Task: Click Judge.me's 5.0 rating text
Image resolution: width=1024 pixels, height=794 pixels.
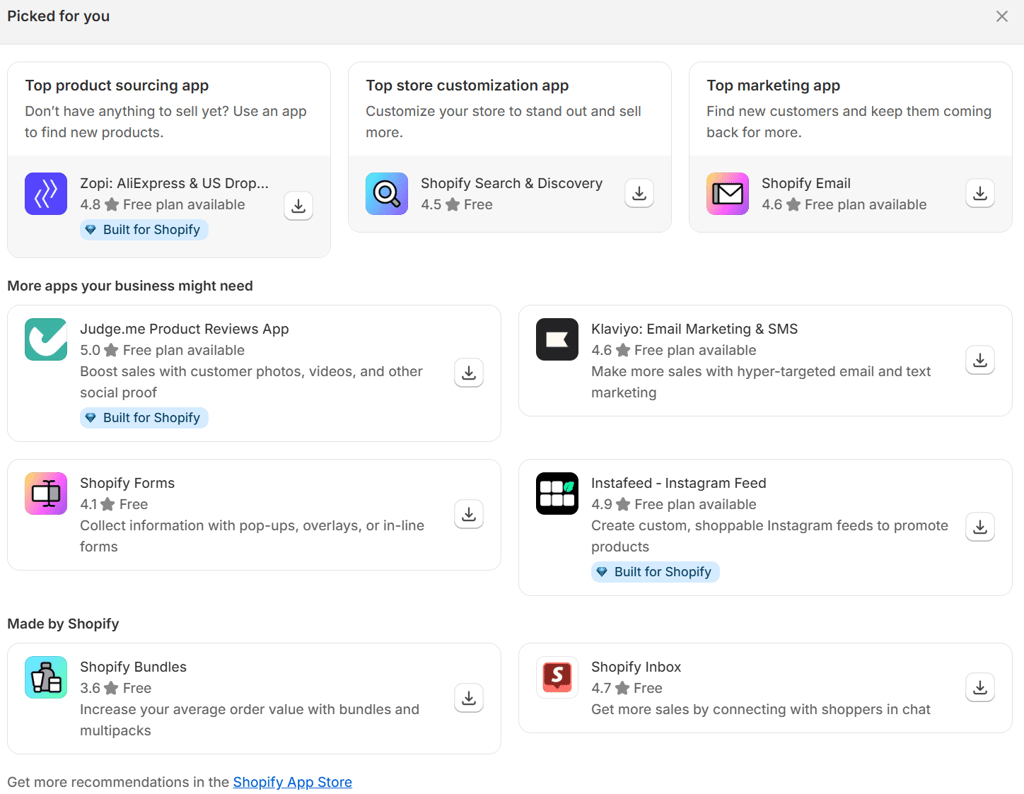Action: coord(163,351)
